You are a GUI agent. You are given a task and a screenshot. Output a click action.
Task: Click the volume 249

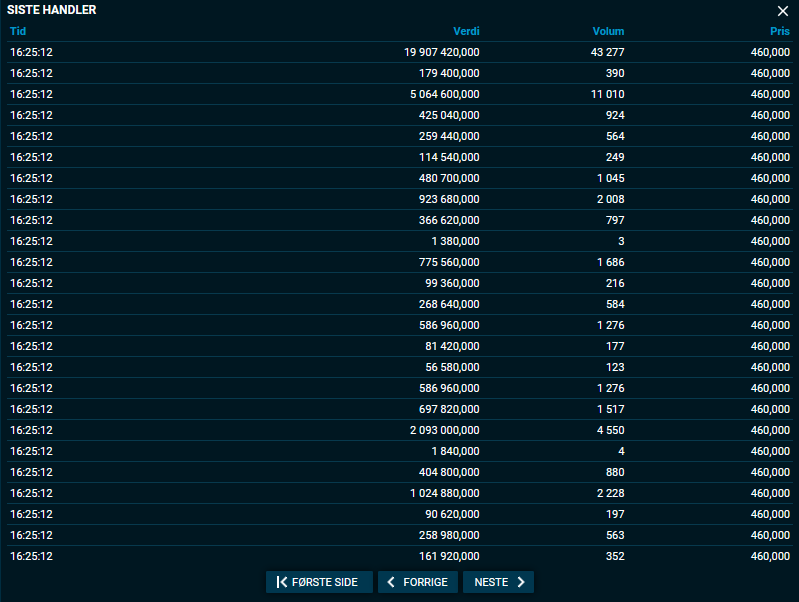click(x=615, y=157)
